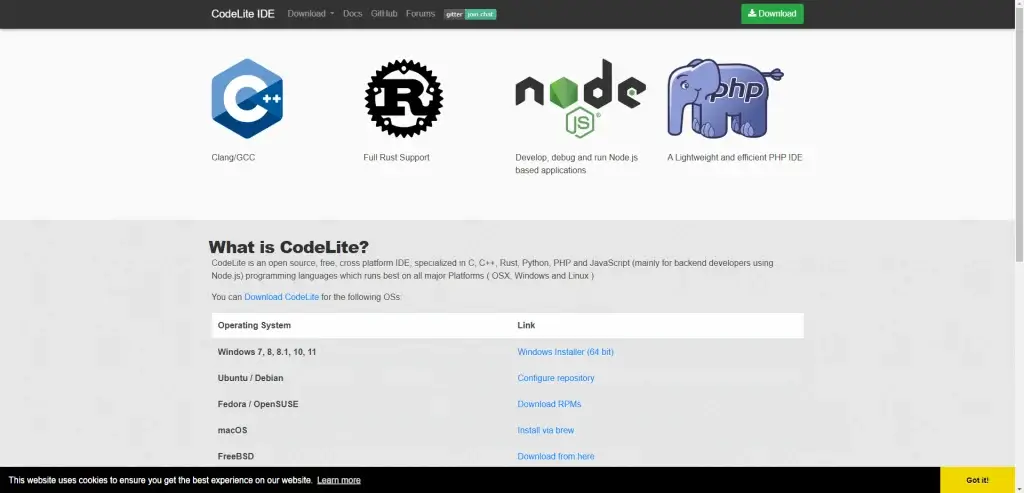
Task: Click FreeBSD Download from here link
Action: 556,456
